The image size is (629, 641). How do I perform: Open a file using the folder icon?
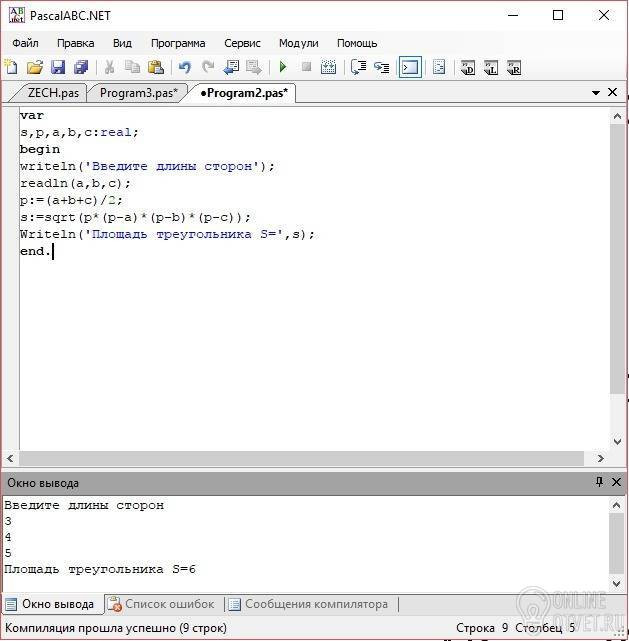(35, 67)
